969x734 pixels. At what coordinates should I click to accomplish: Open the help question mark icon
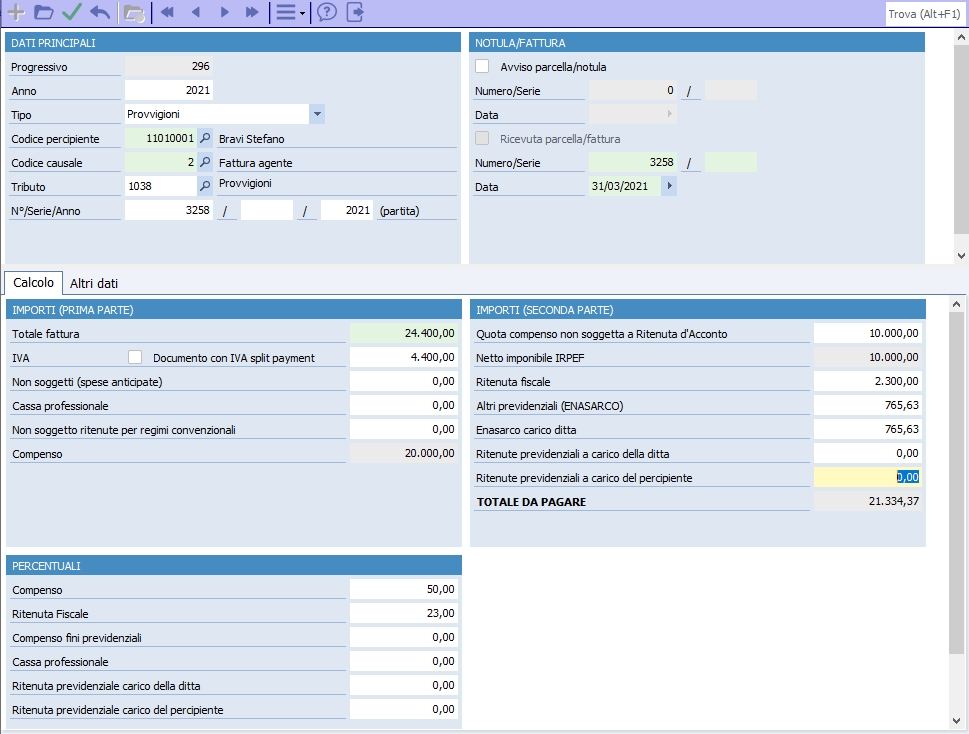(x=327, y=13)
